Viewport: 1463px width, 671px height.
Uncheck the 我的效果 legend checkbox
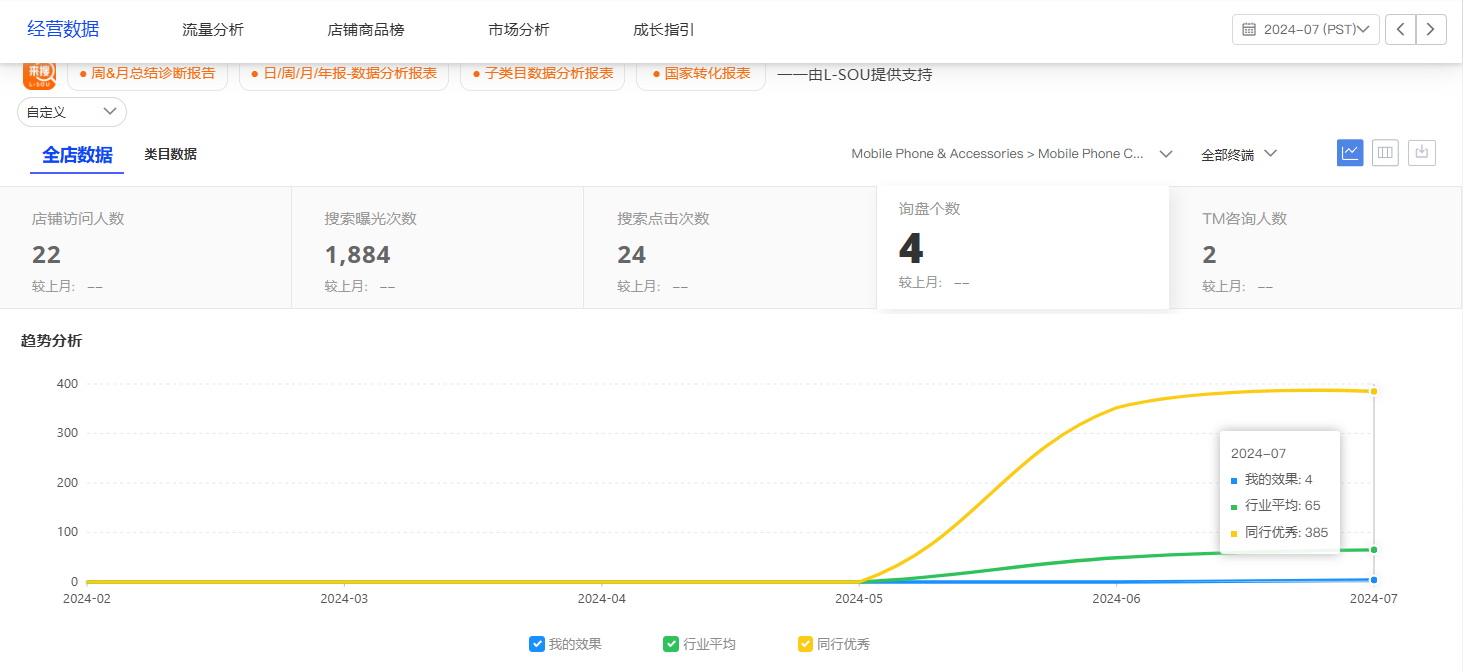click(537, 644)
